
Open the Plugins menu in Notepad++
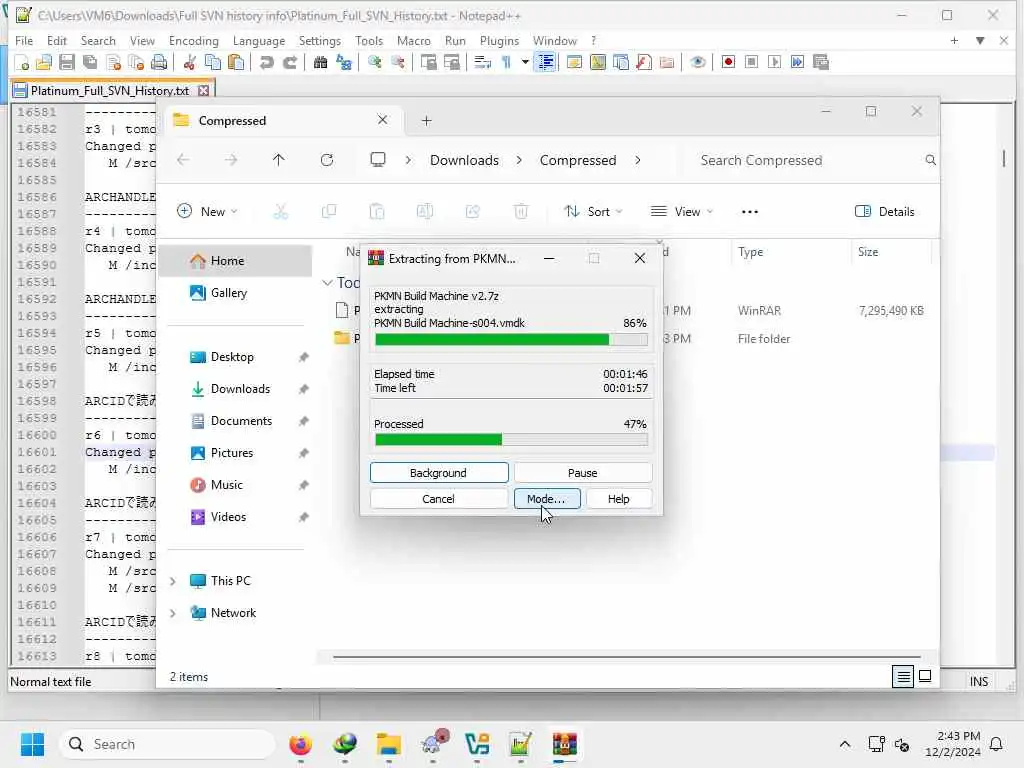[499, 40]
